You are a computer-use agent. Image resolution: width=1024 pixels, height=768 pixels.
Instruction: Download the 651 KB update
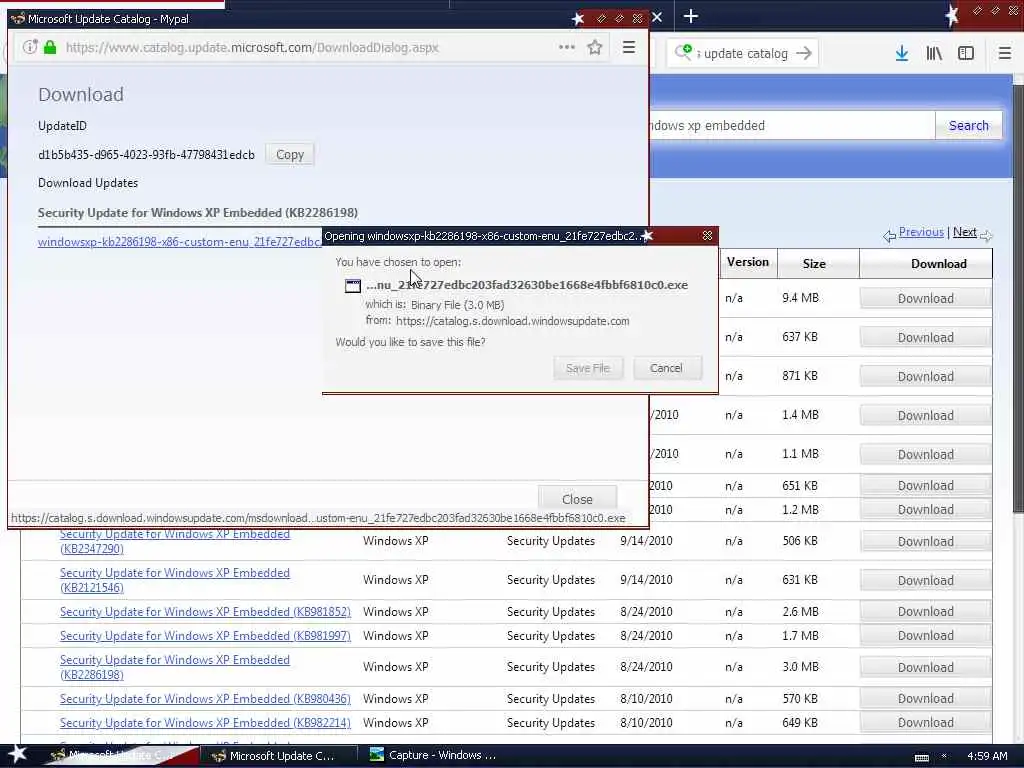pyautogui.click(x=925, y=486)
